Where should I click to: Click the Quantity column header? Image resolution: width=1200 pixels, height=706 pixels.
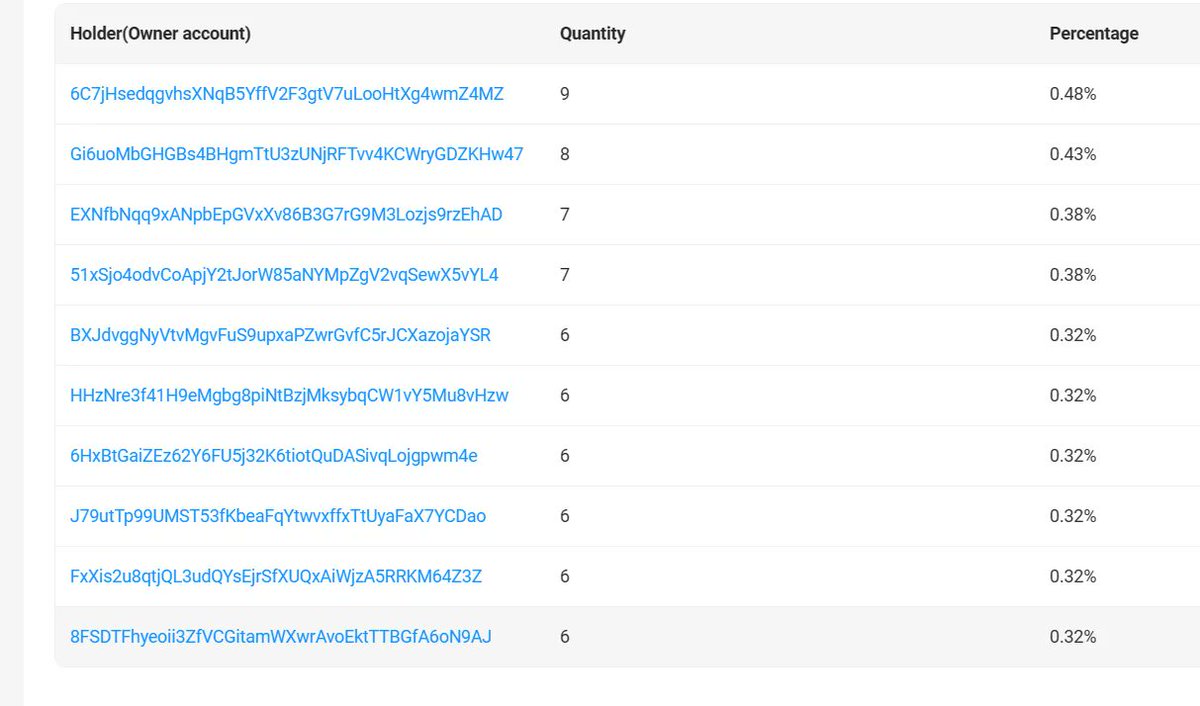coord(592,33)
